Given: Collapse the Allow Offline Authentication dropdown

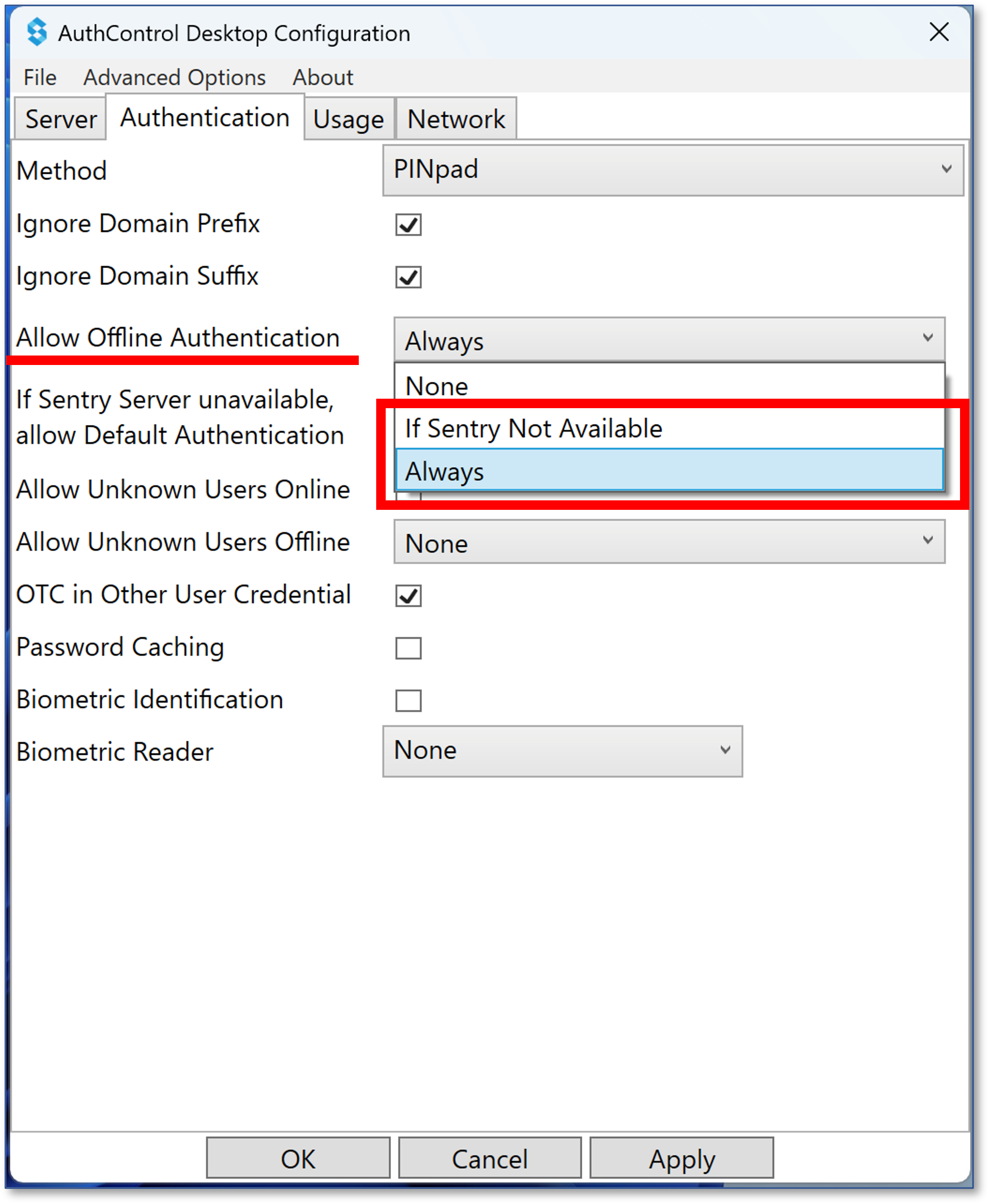Looking at the screenshot, I should tap(669, 340).
